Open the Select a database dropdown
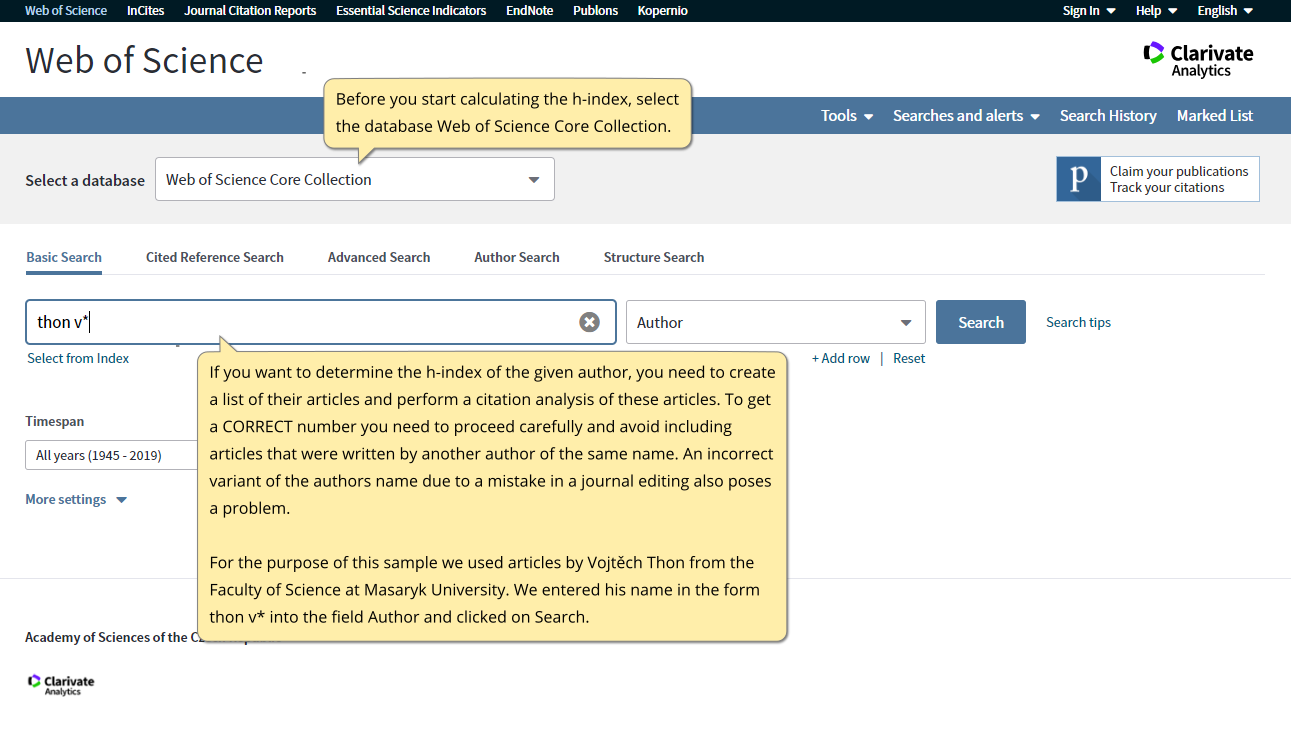This screenshot has height=735, width=1291. (x=355, y=179)
